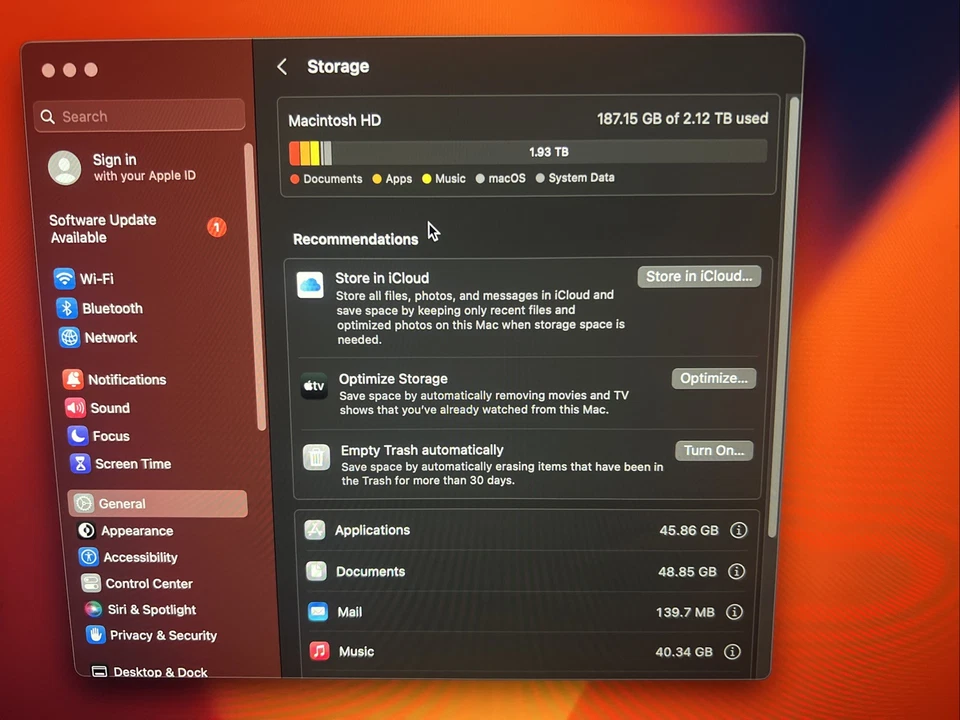Show info for Music storage
Screen dimensions: 960x720
click(732, 651)
